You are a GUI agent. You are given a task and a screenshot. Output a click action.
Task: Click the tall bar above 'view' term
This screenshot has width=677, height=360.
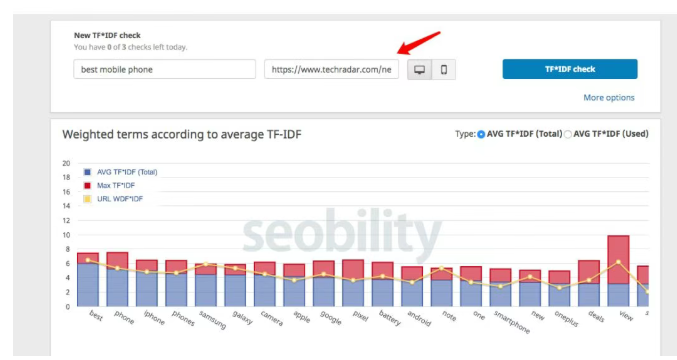coord(618,271)
